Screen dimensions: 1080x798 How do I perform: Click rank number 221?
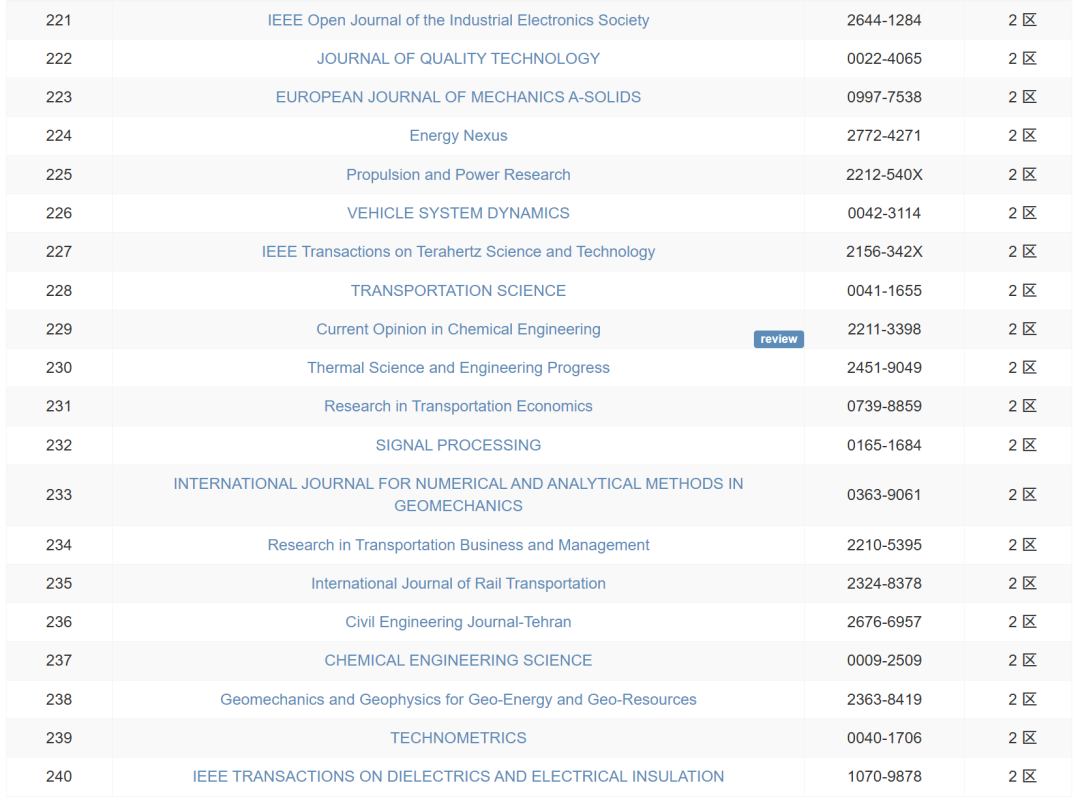(59, 20)
